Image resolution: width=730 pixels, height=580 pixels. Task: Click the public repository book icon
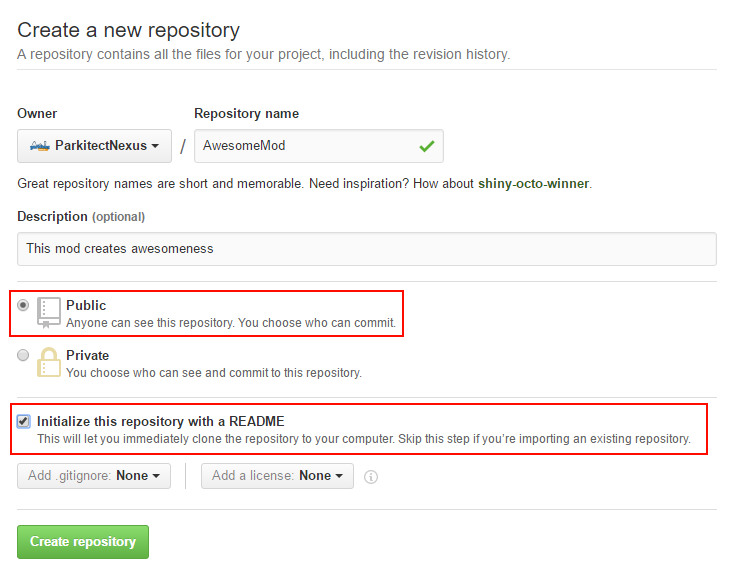point(48,312)
